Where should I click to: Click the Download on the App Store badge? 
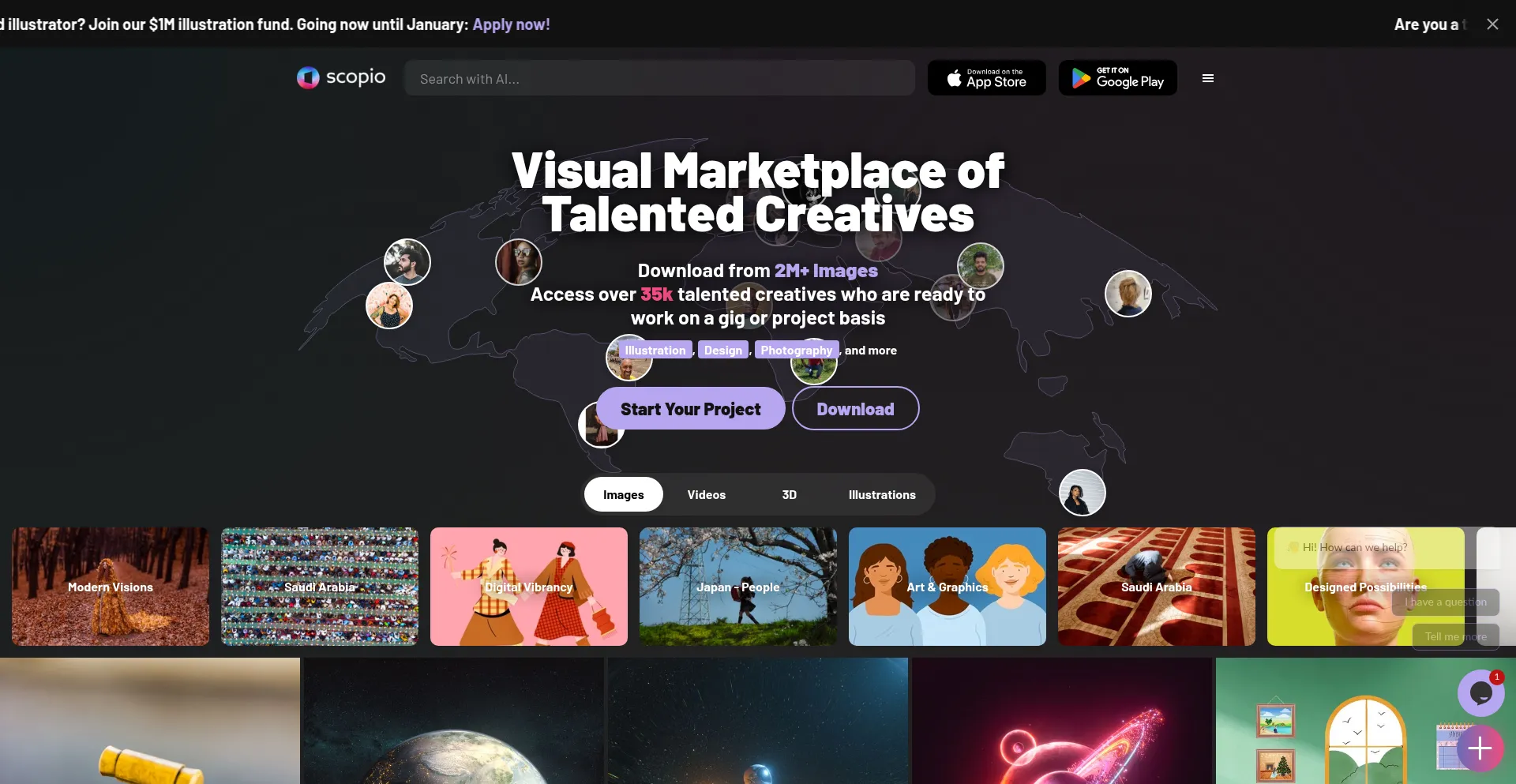(x=986, y=78)
